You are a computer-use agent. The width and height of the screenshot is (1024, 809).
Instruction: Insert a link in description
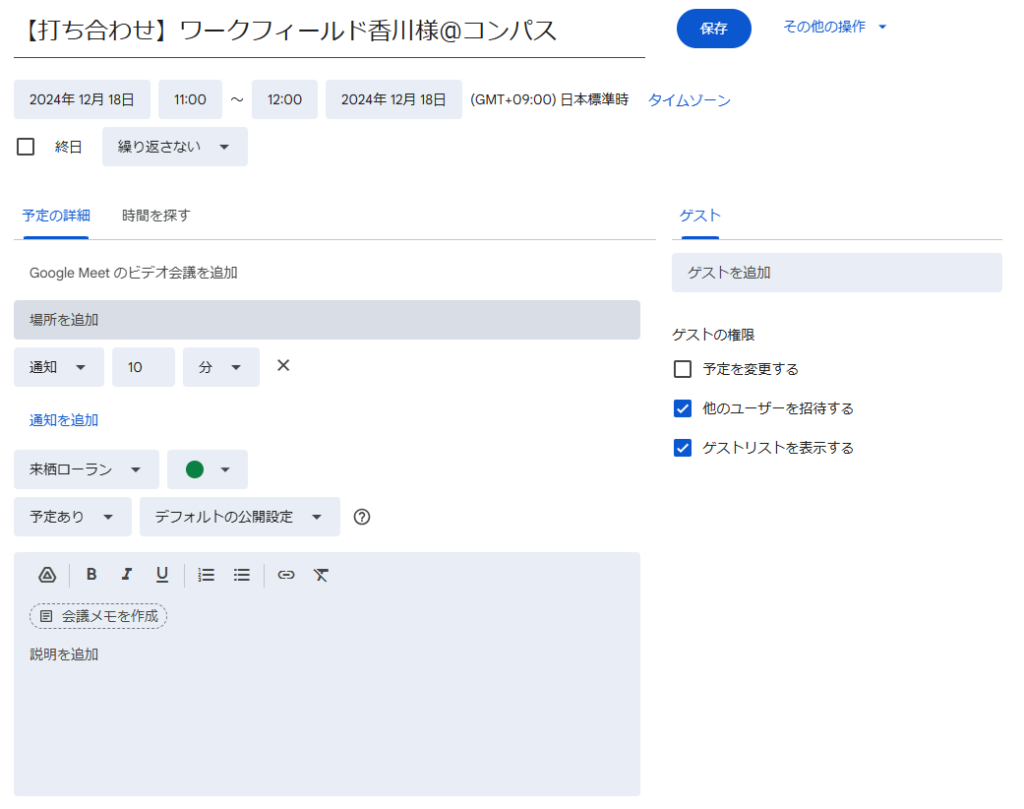tap(286, 575)
